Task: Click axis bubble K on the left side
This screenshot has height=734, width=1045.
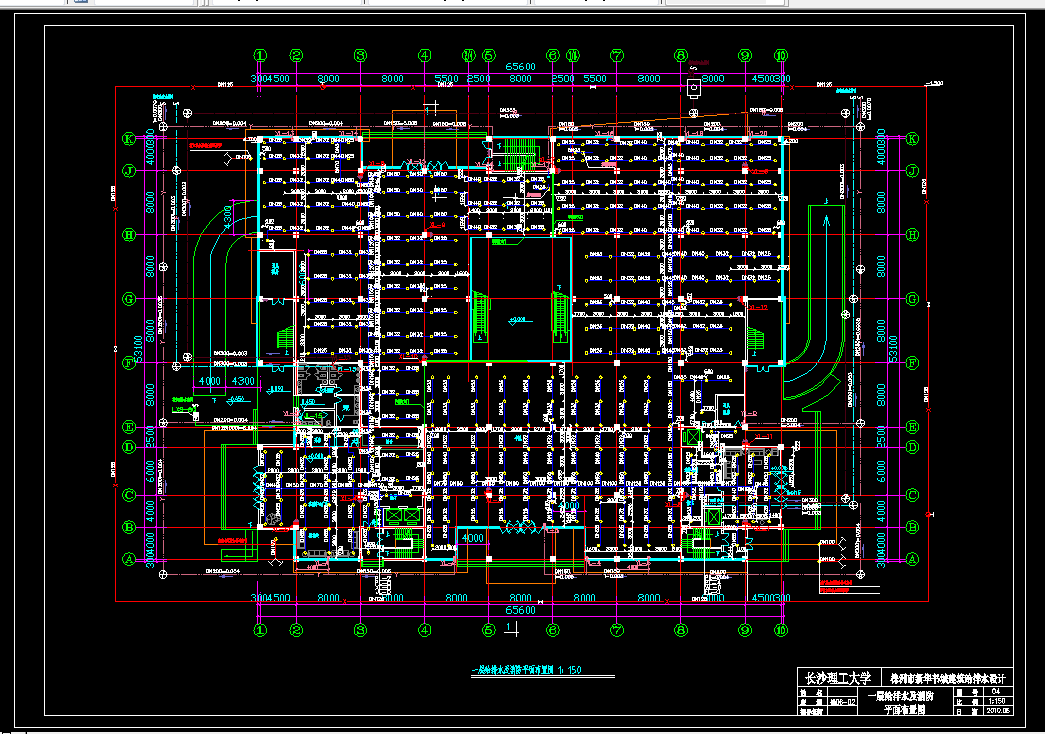Action: tap(129, 139)
